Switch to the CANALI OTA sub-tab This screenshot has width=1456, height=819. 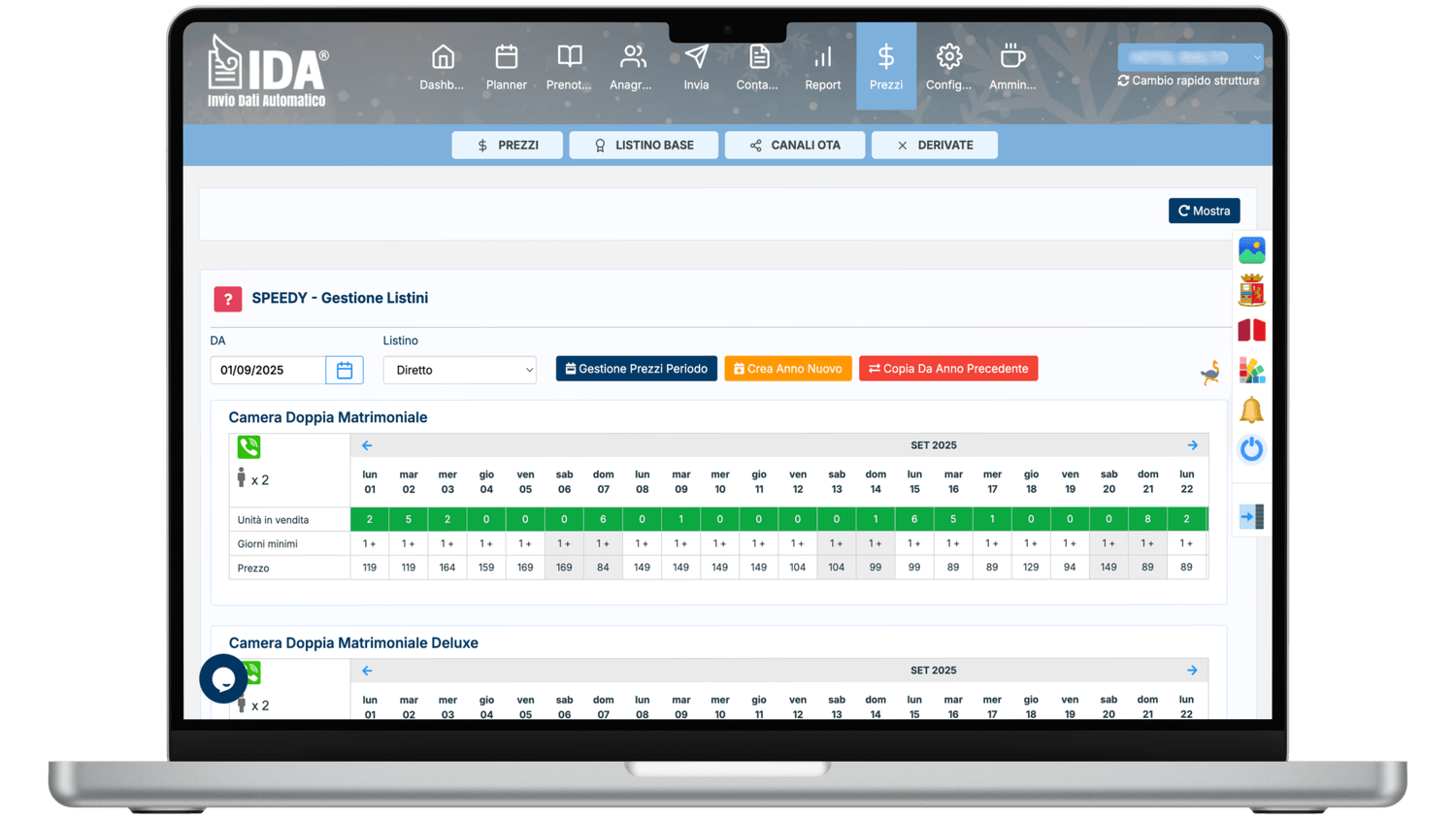[x=795, y=146]
